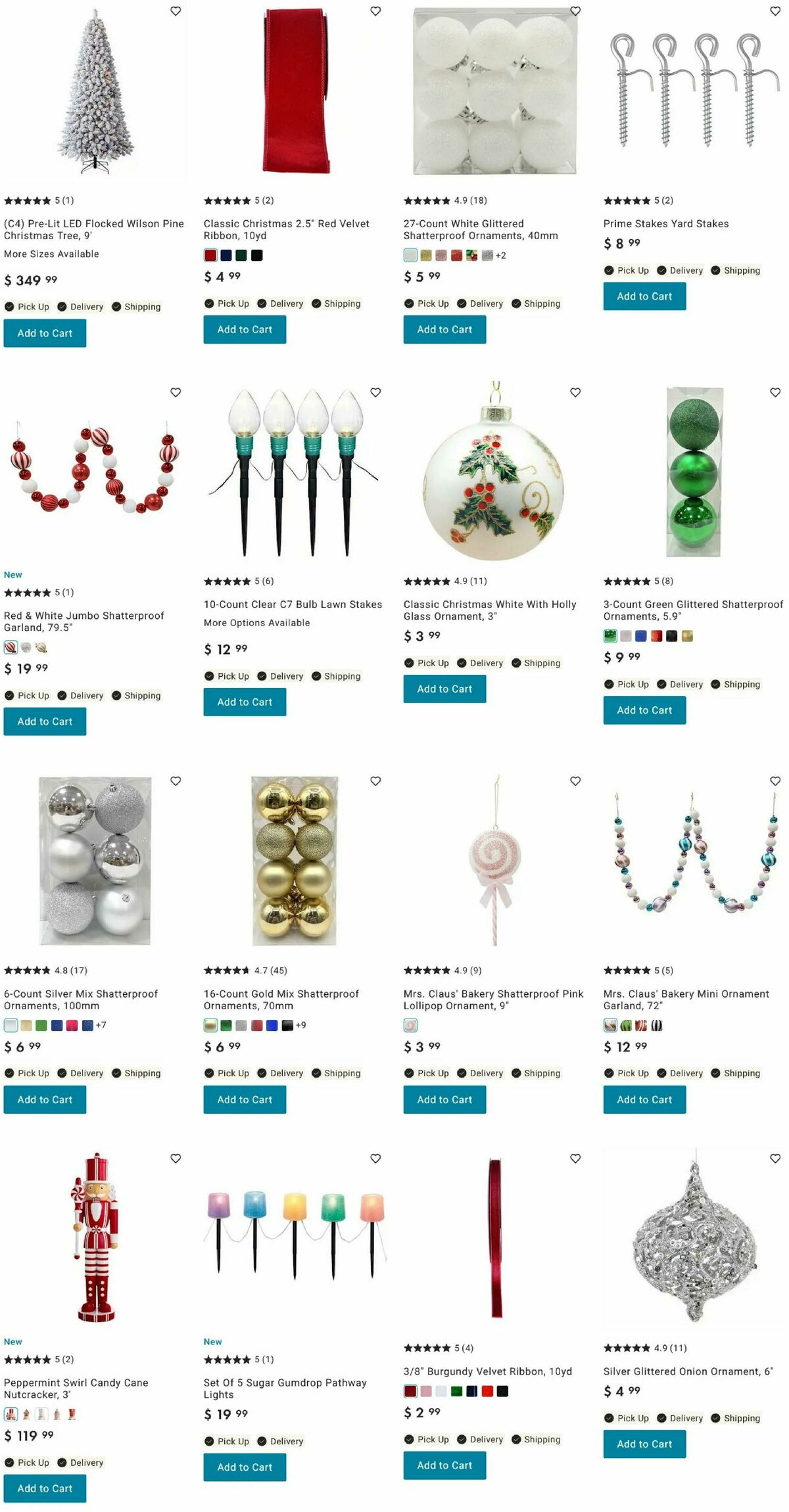The height and width of the screenshot is (1512, 789).
Task: Expand +7 more colors for Silver Mix Ornaments
Action: [x=101, y=1024]
